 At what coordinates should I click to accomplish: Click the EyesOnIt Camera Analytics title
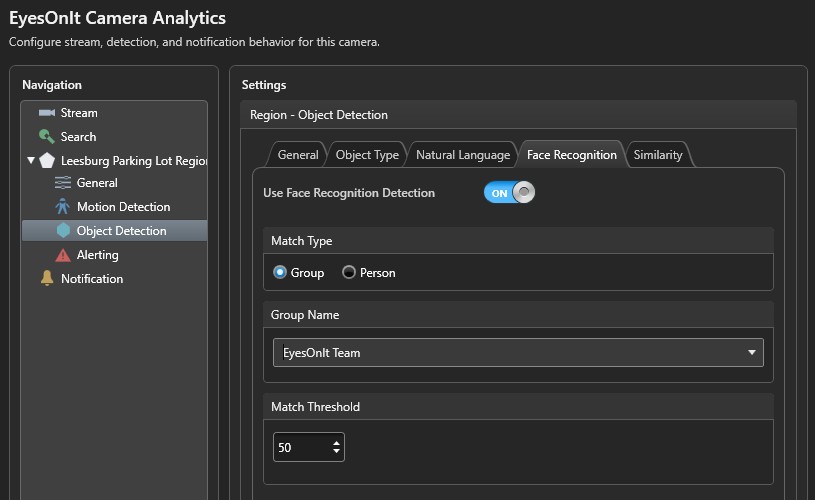[117, 18]
